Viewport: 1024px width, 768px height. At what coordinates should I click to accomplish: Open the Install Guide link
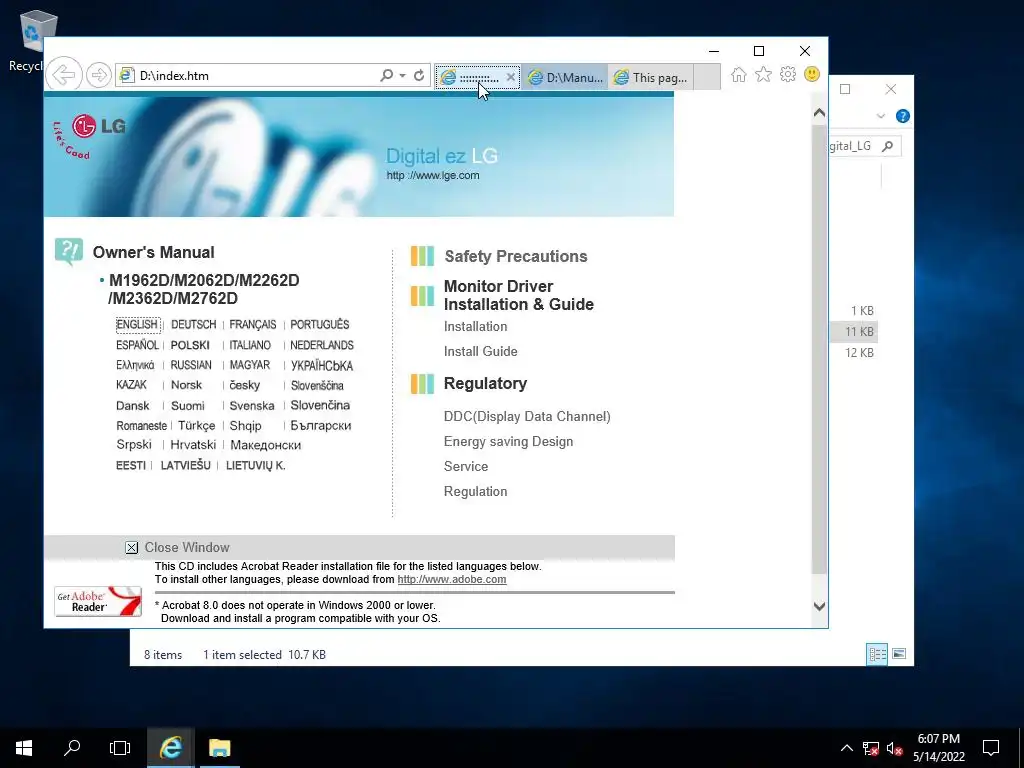coord(481,351)
